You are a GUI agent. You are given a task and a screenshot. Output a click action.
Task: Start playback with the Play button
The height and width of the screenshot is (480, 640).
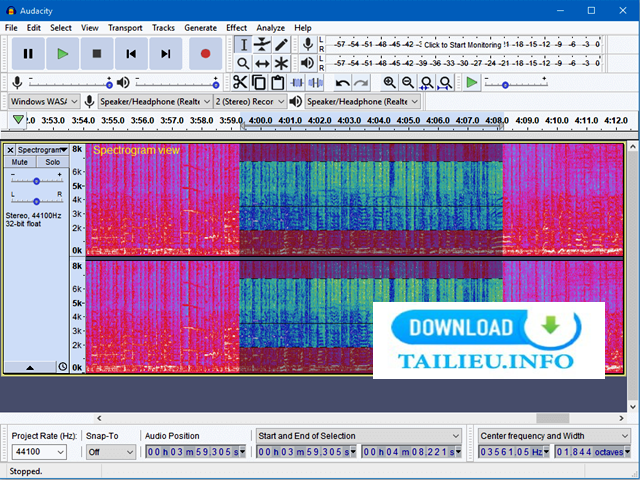[x=62, y=54]
